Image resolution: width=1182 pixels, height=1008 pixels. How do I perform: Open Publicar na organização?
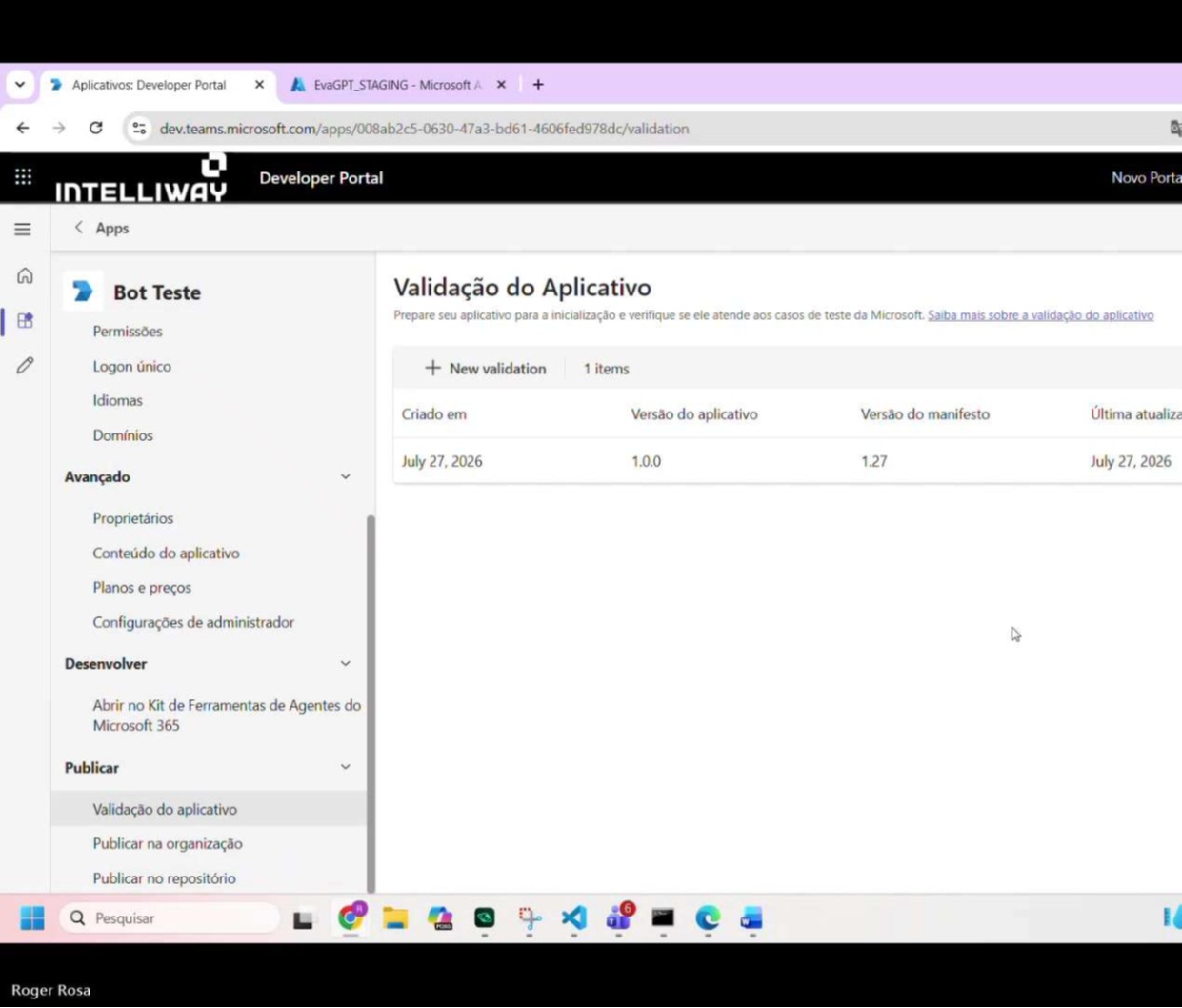[x=168, y=843]
